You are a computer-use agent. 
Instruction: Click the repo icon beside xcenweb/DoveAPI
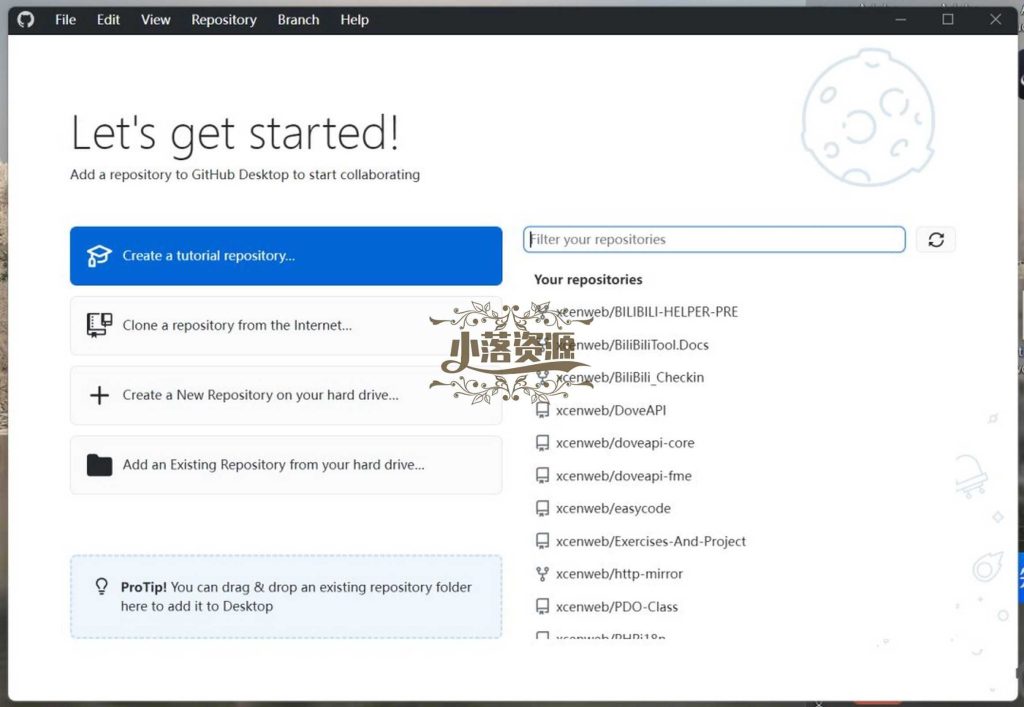tap(542, 411)
